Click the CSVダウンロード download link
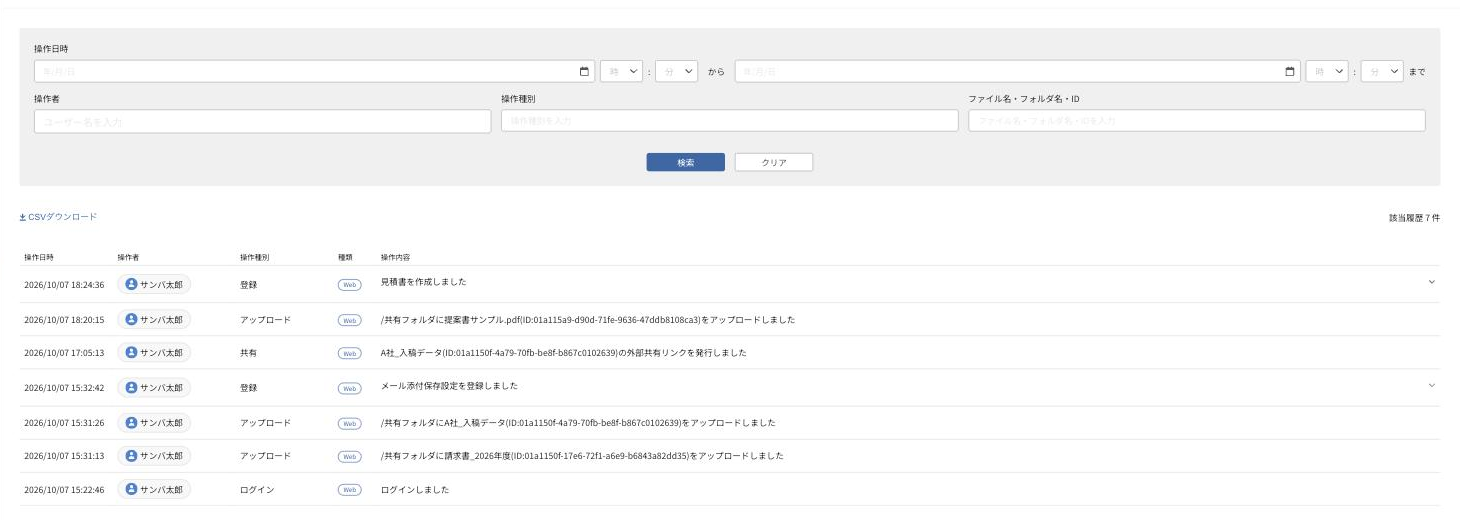The image size is (1460, 520). point(58,217)
